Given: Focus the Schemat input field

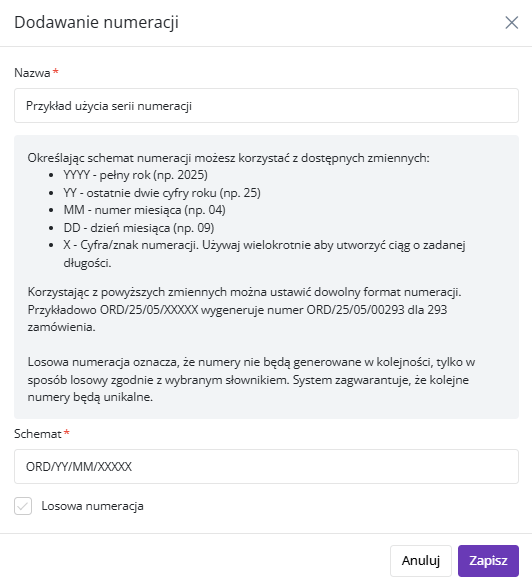Looking at the screenshot, I should click(x=266, y=467).
